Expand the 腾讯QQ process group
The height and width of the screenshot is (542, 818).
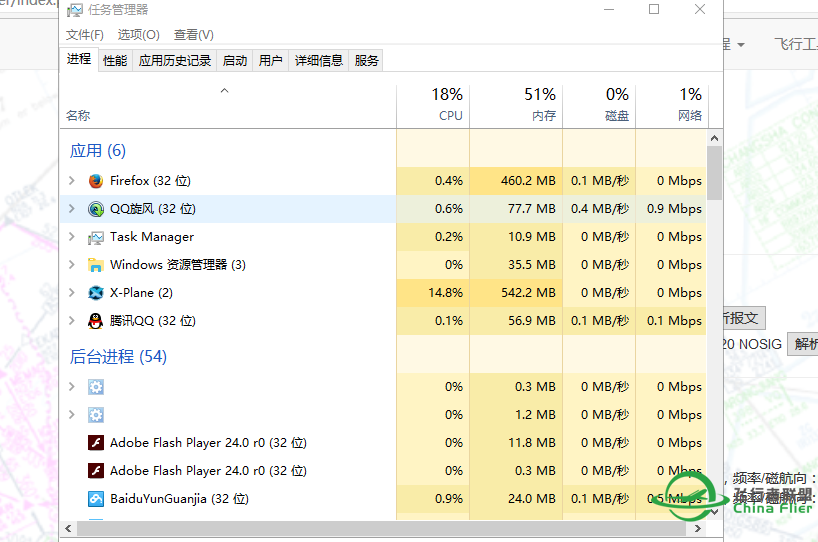tap(71, 321)
